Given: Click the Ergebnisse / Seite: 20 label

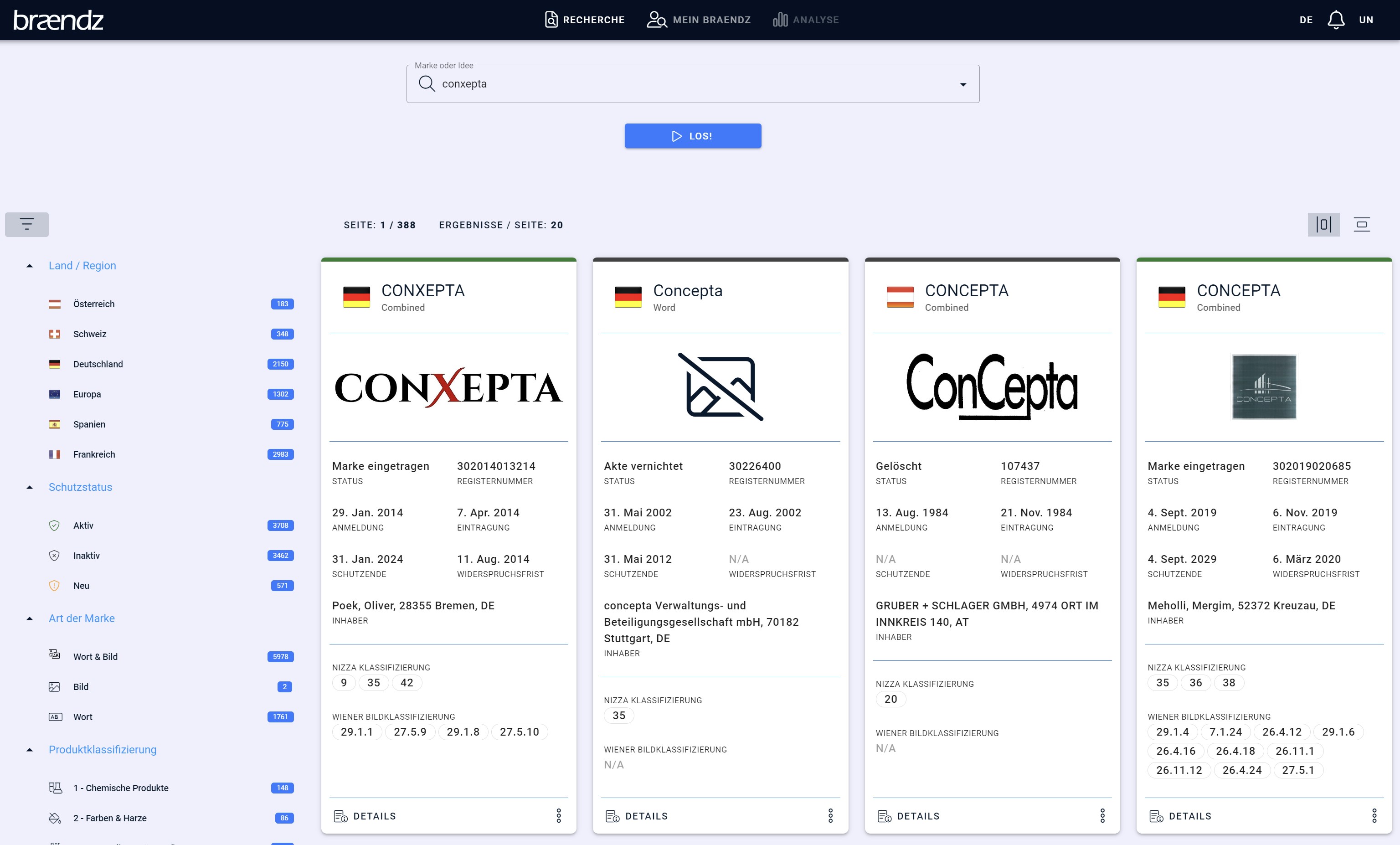Looking at the screenshot, I should click(500, 225).
